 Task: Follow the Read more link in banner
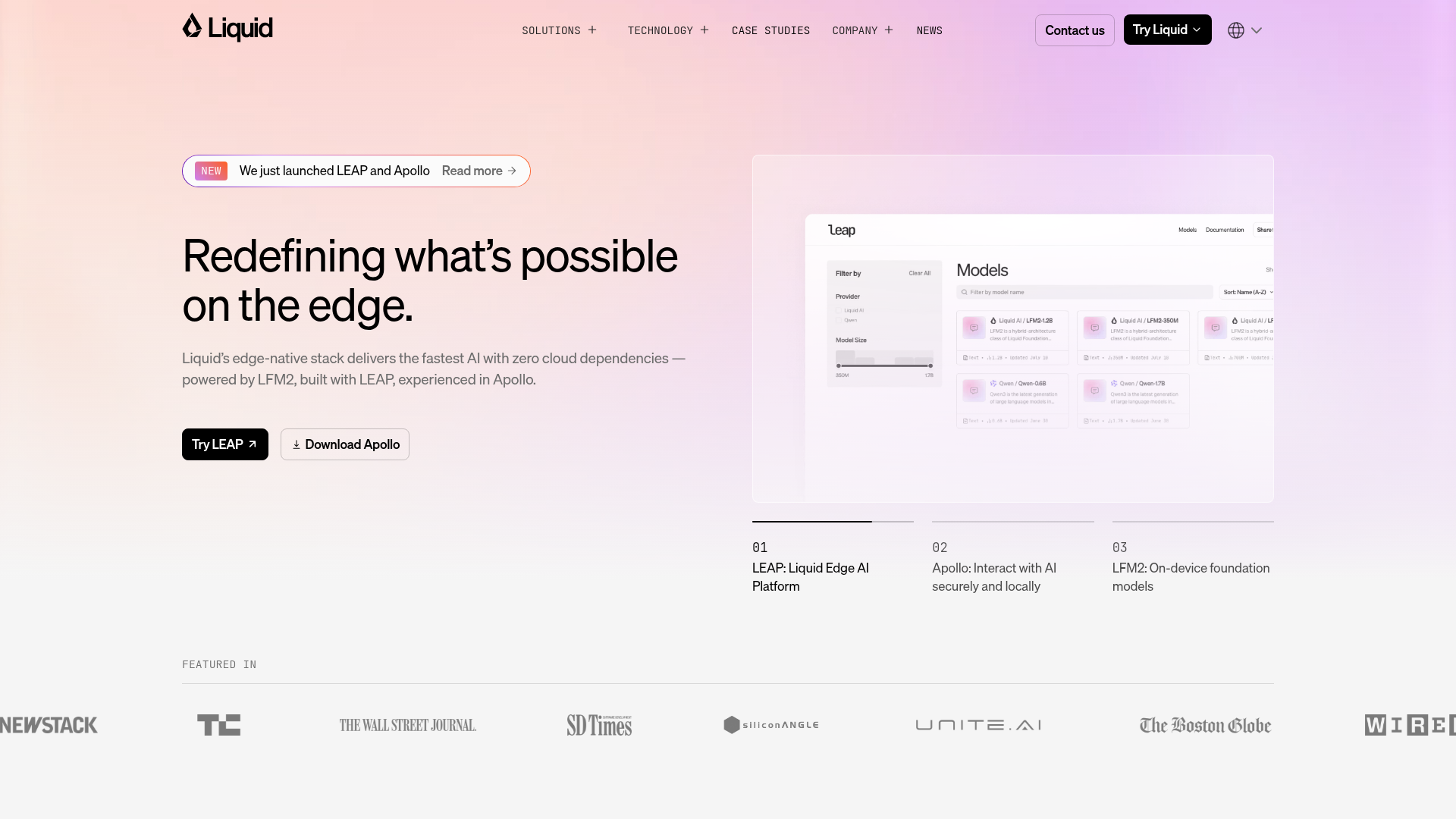click(479, 171)
